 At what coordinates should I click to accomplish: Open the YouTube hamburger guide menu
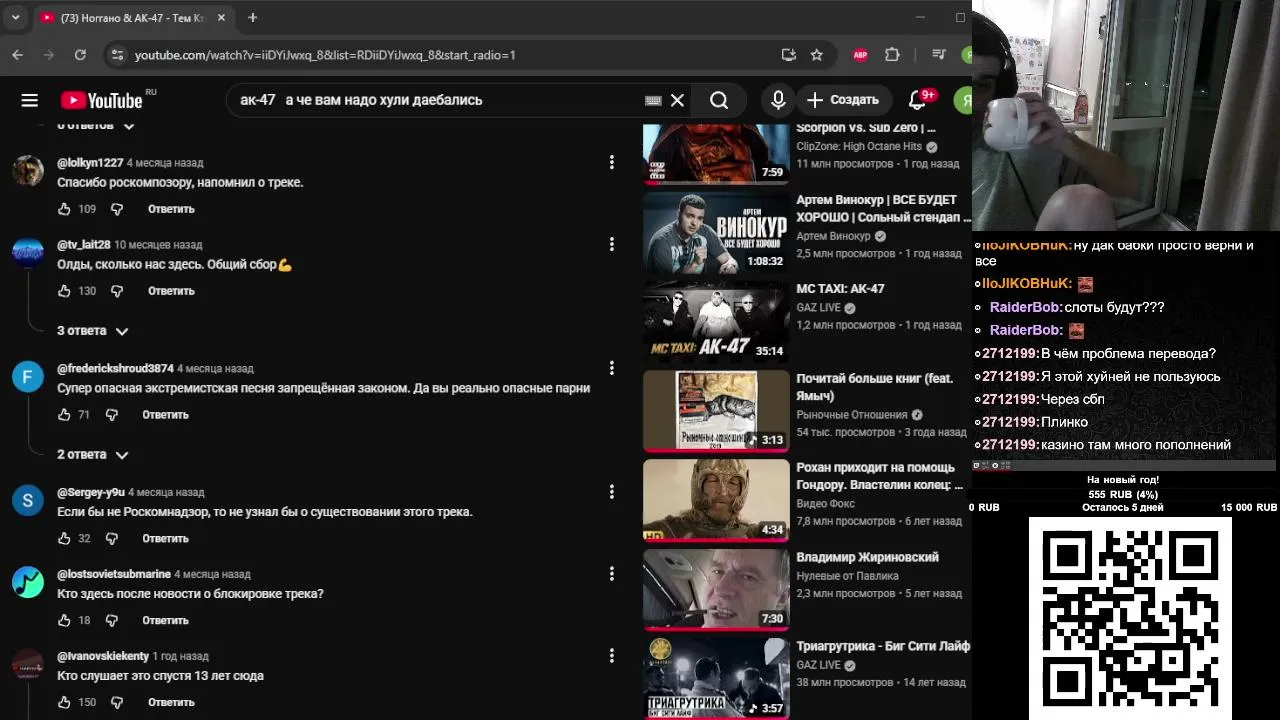click(x=30, y=100)
